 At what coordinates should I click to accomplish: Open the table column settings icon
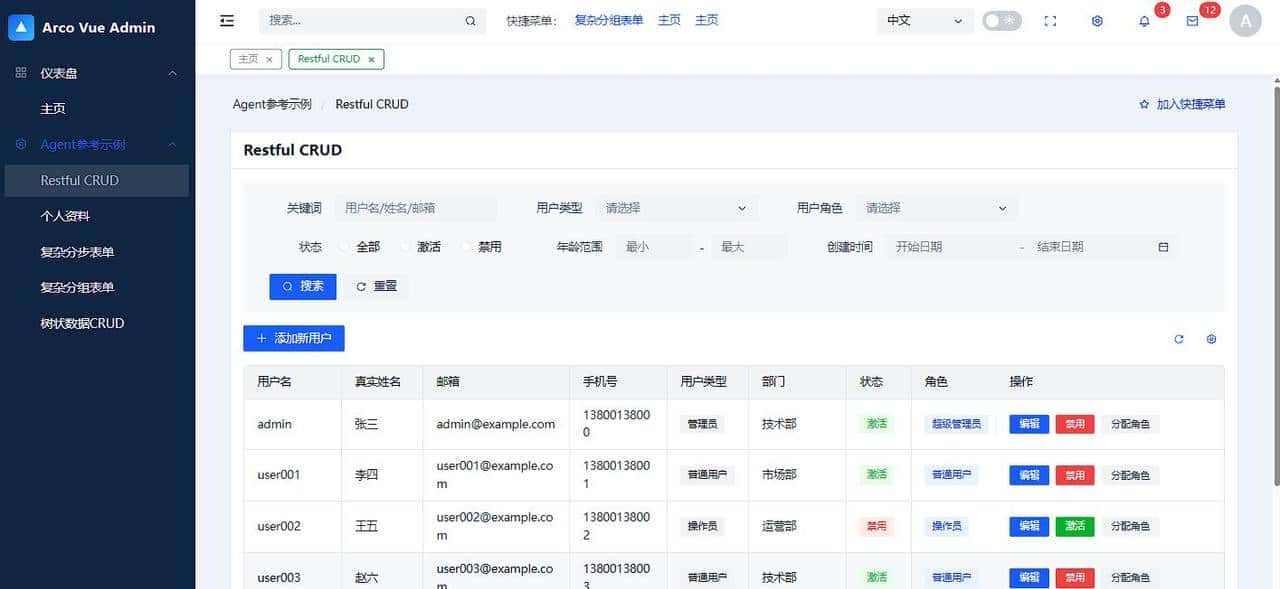(x=1211, y=339)
